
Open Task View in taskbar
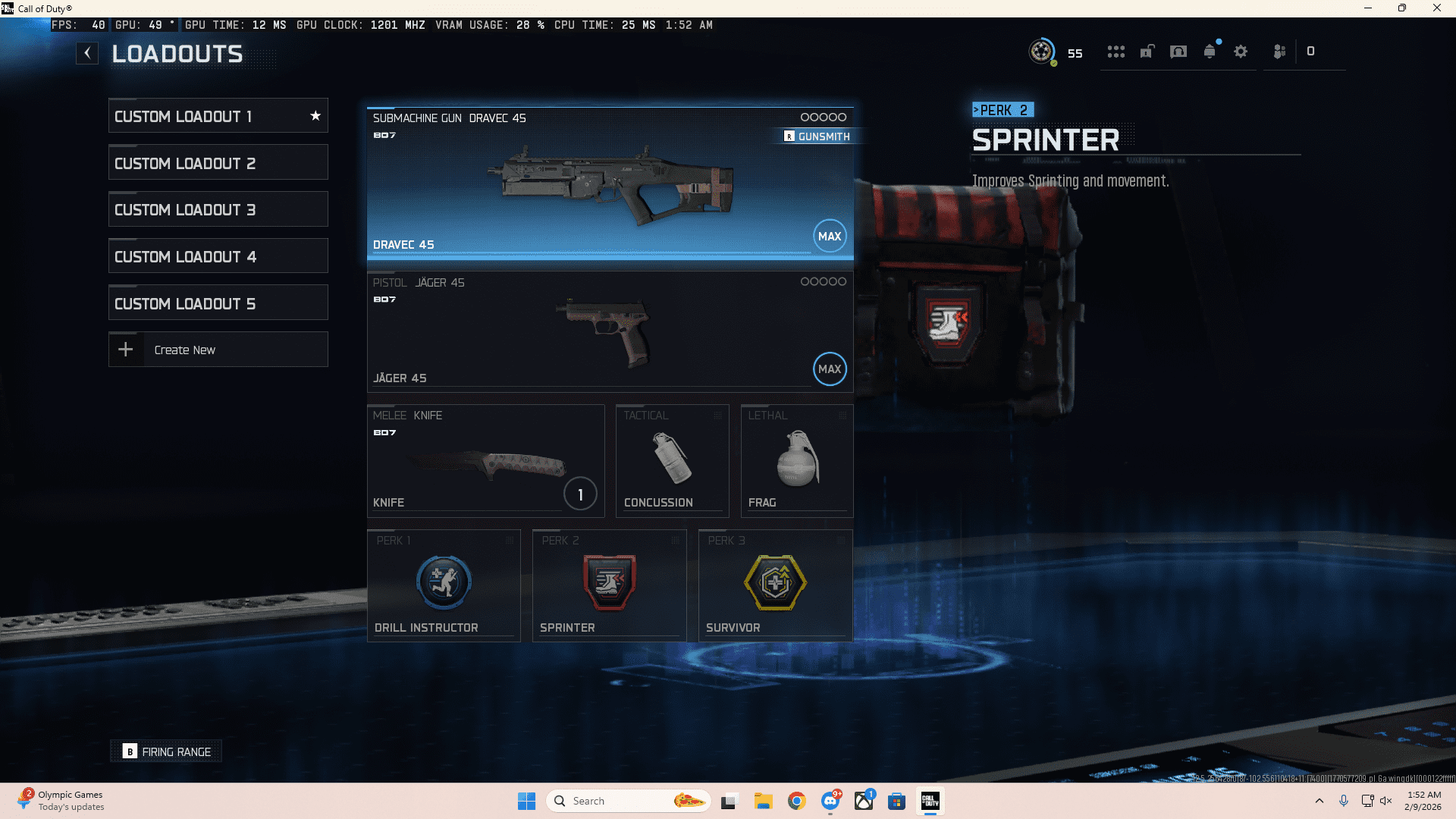[730, 801]
